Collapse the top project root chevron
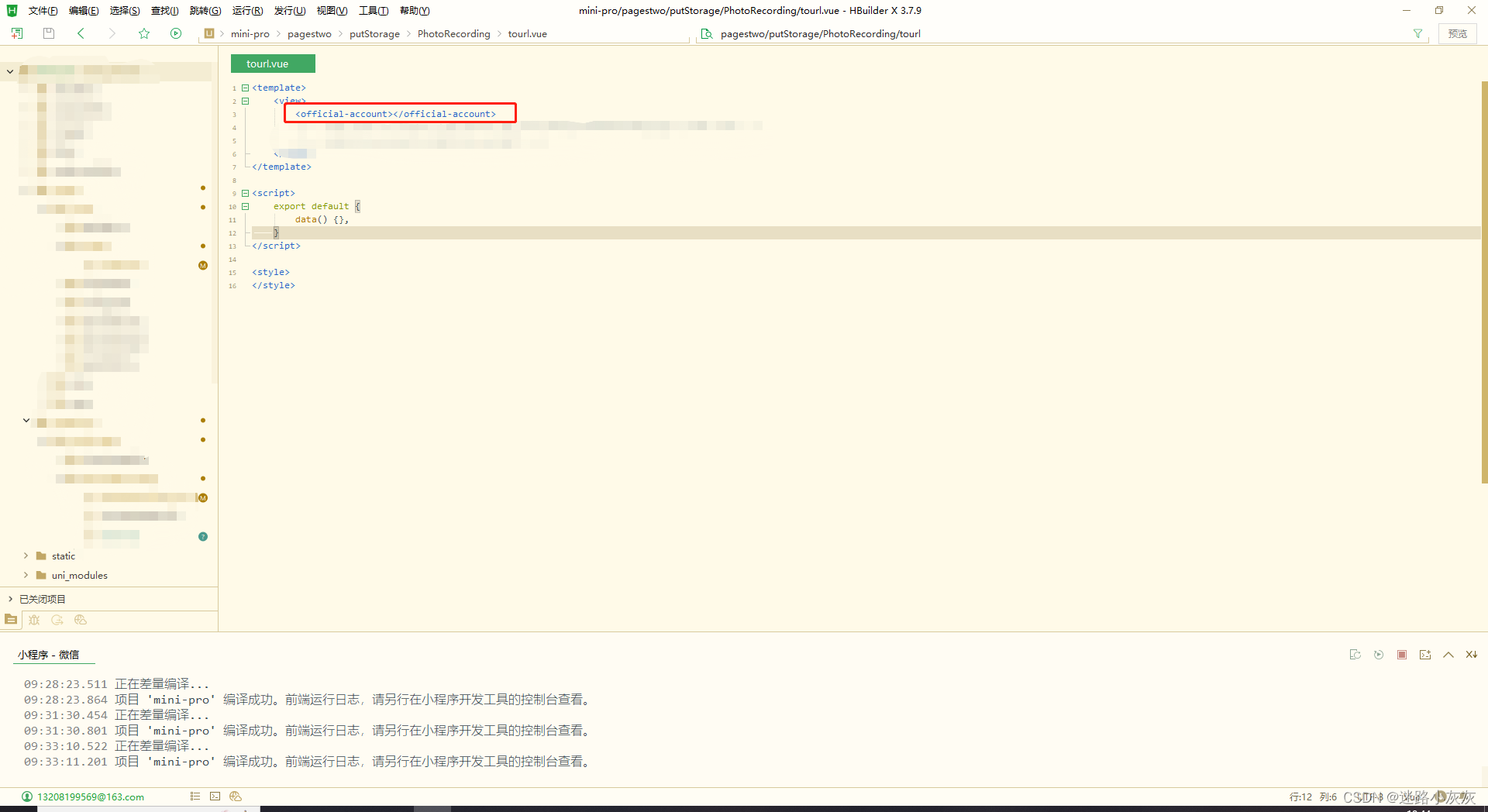 pos(10,71)
